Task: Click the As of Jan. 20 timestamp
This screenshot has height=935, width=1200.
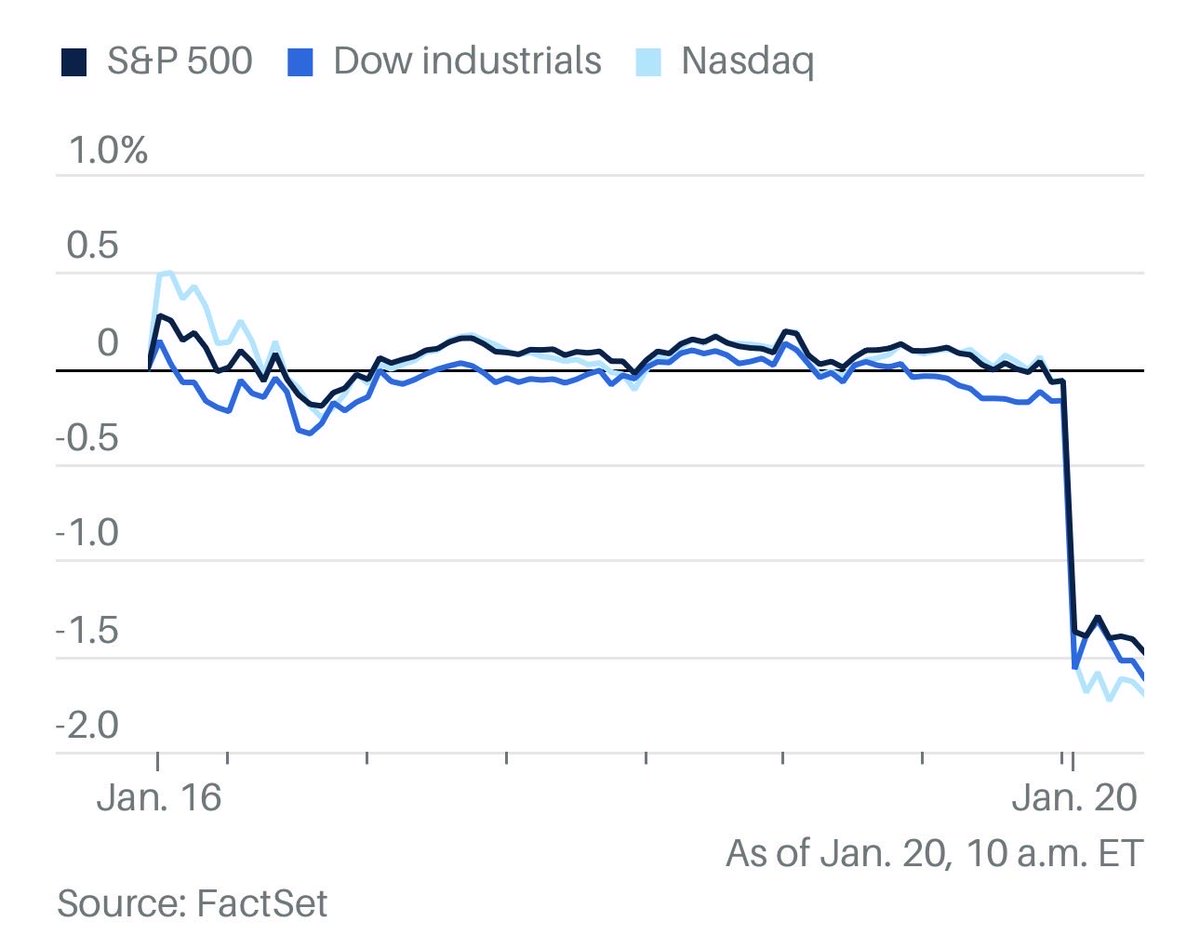Action: (x=933, y=855)
